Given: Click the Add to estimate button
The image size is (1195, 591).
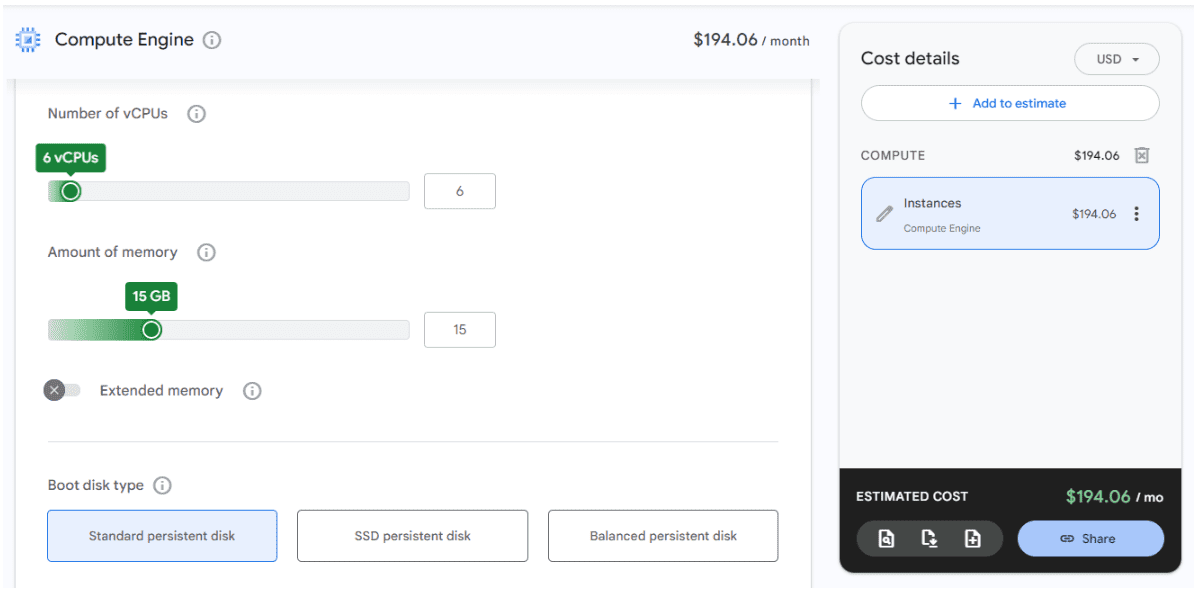Looking at the screenshot, I should pyautogui.click(x=1011, y=103).
